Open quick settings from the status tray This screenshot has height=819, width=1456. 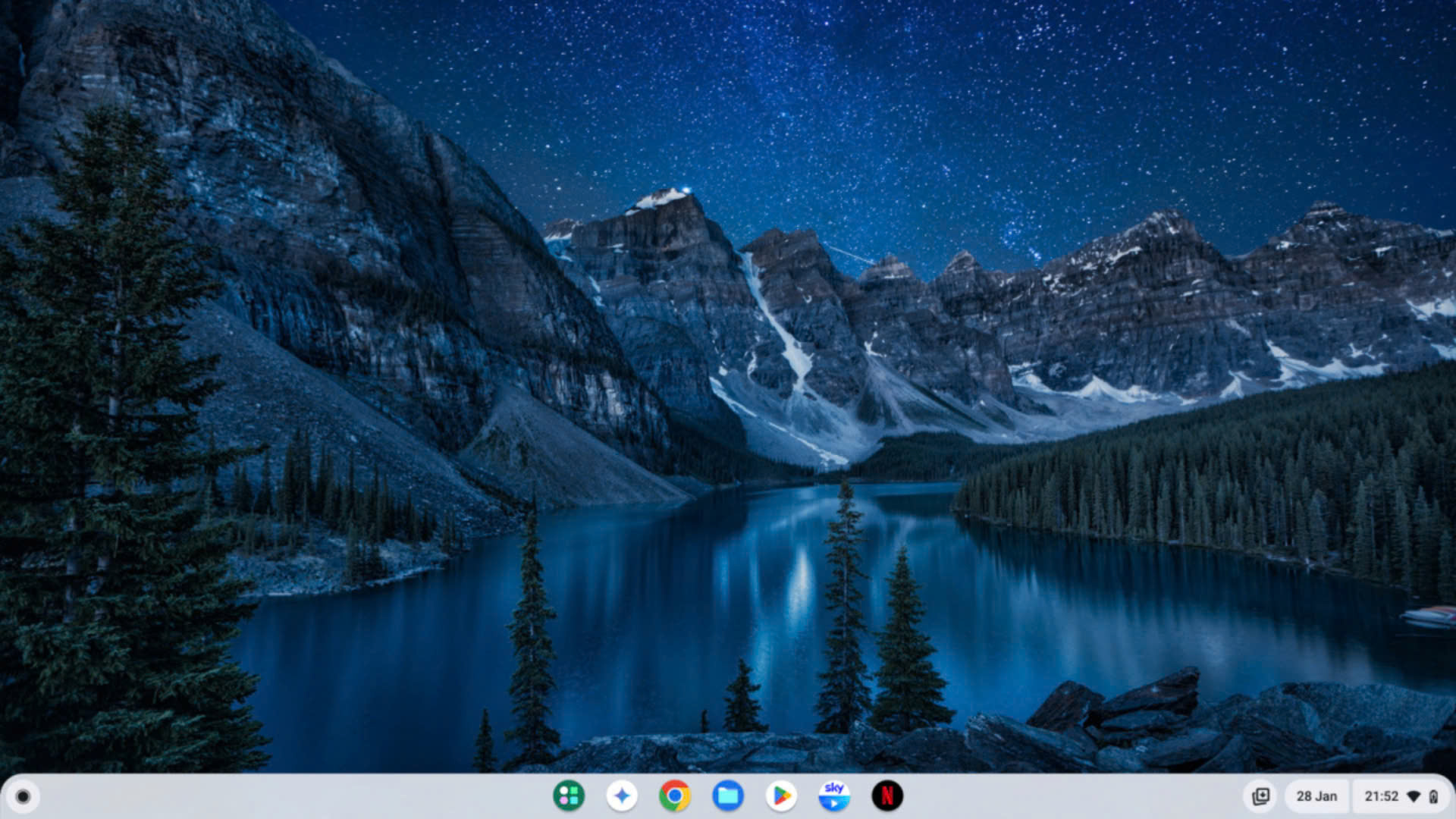tap(1383, 796)
